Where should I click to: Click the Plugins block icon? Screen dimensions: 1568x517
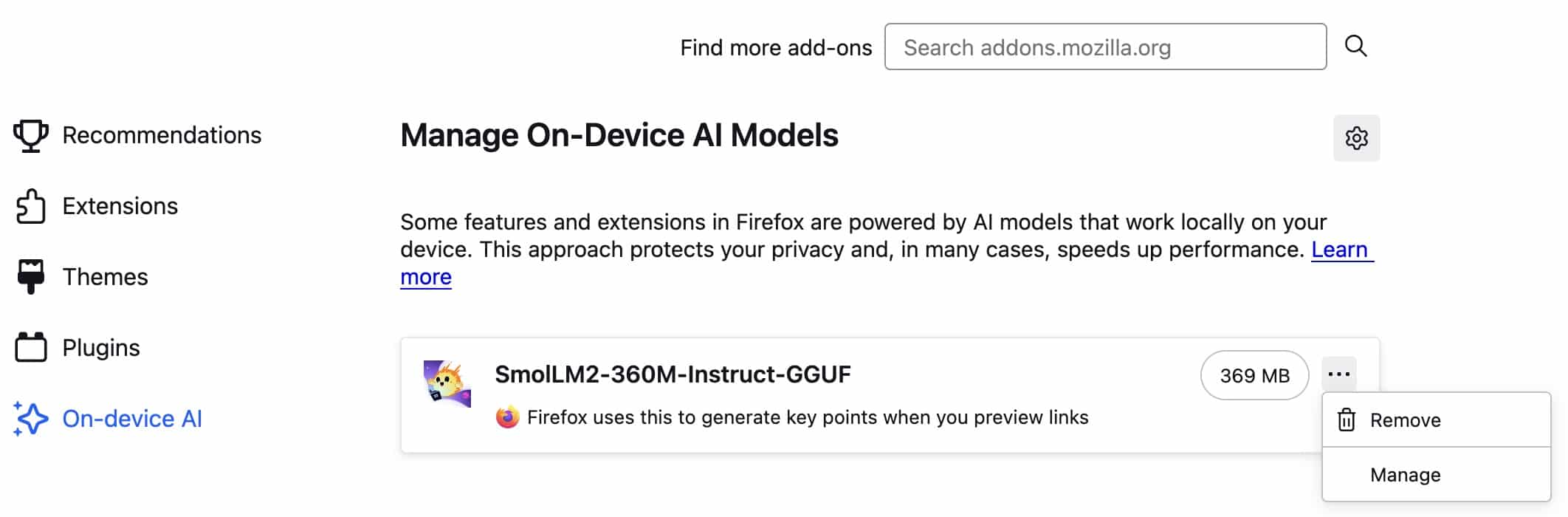coord(31,347)
